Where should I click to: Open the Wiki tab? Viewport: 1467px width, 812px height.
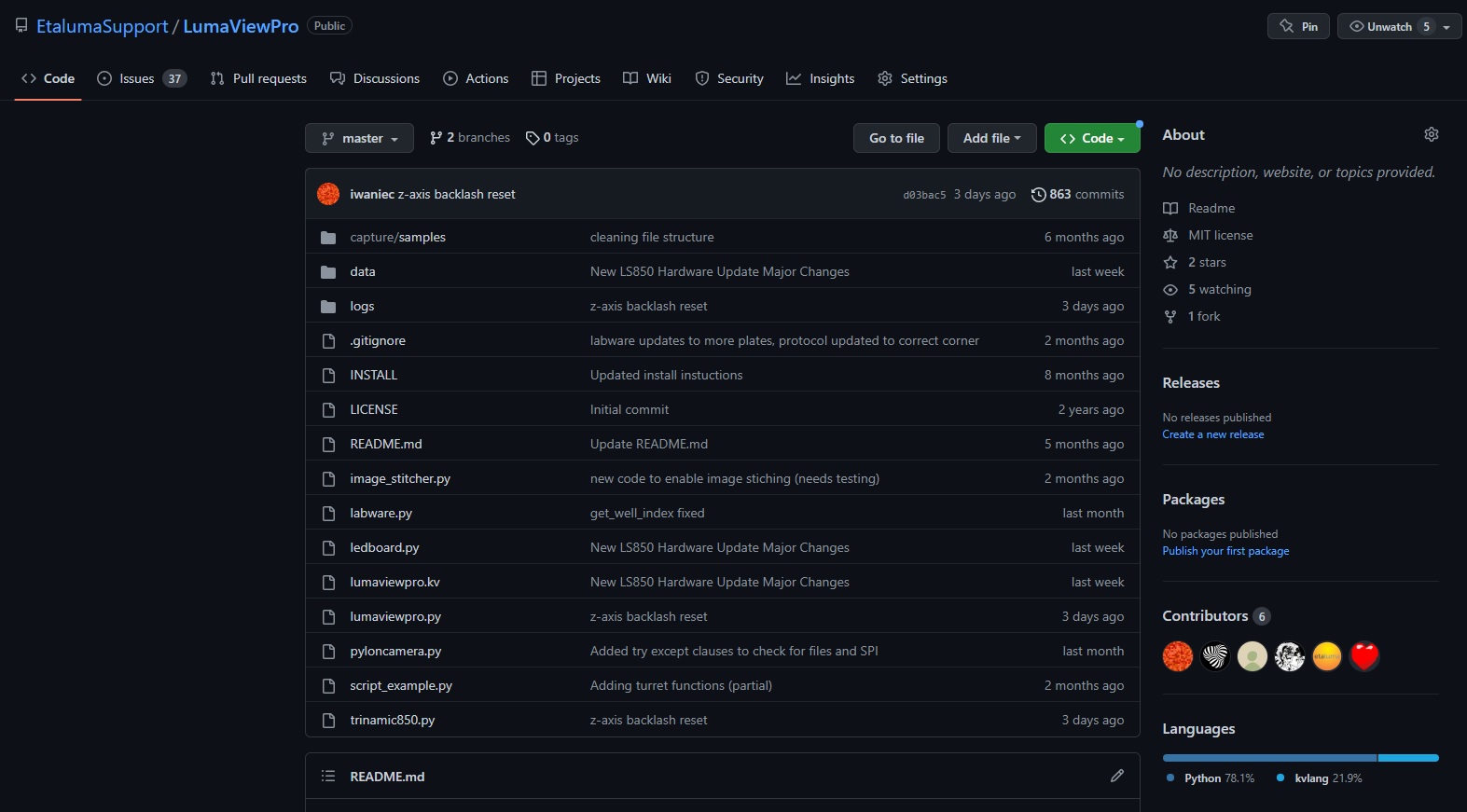pos(647,78)
